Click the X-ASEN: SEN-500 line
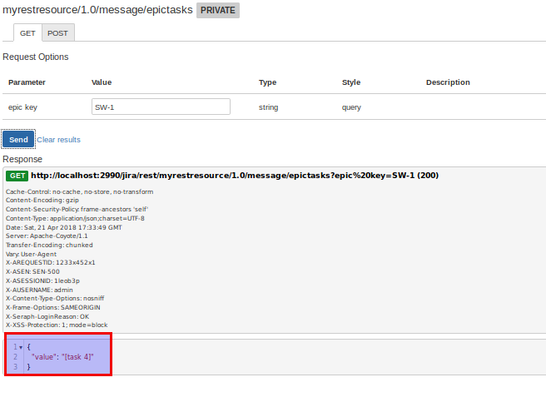The height and width of the screenshot is (402, 546). click(32, 272)
